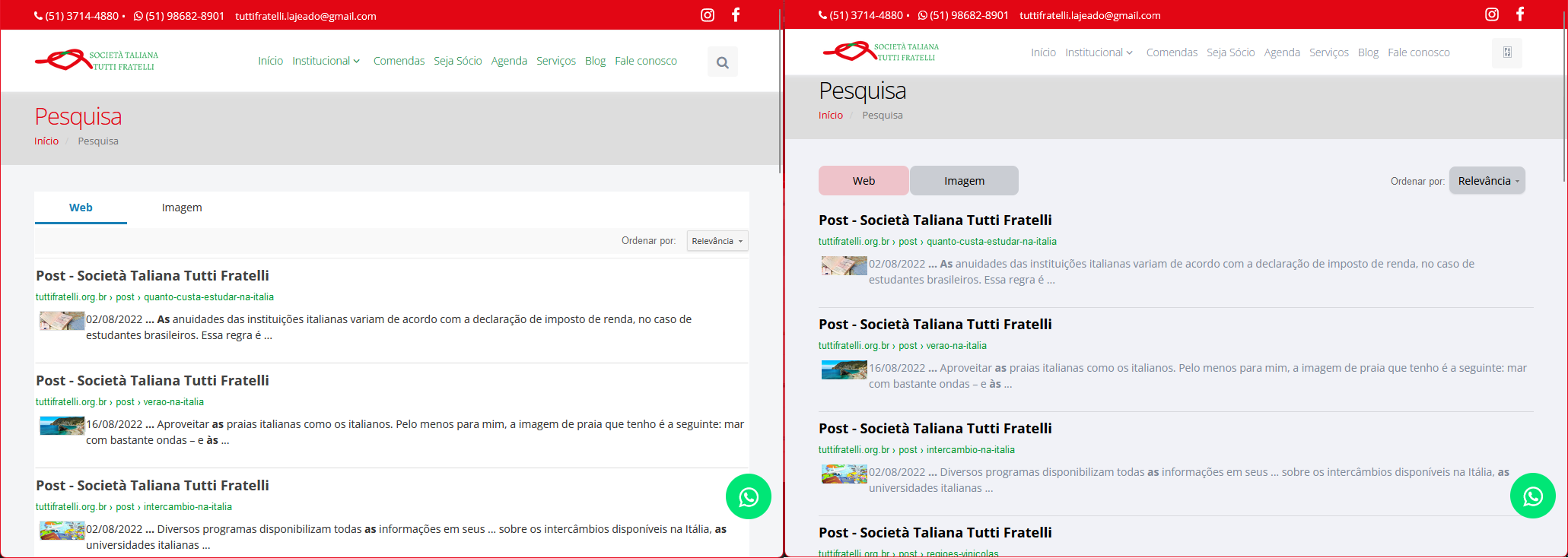The width and height of the screenshot is (1568, 558).
Task: Open regioes-vinicolas URL in right page
Action: coord(908,553)
